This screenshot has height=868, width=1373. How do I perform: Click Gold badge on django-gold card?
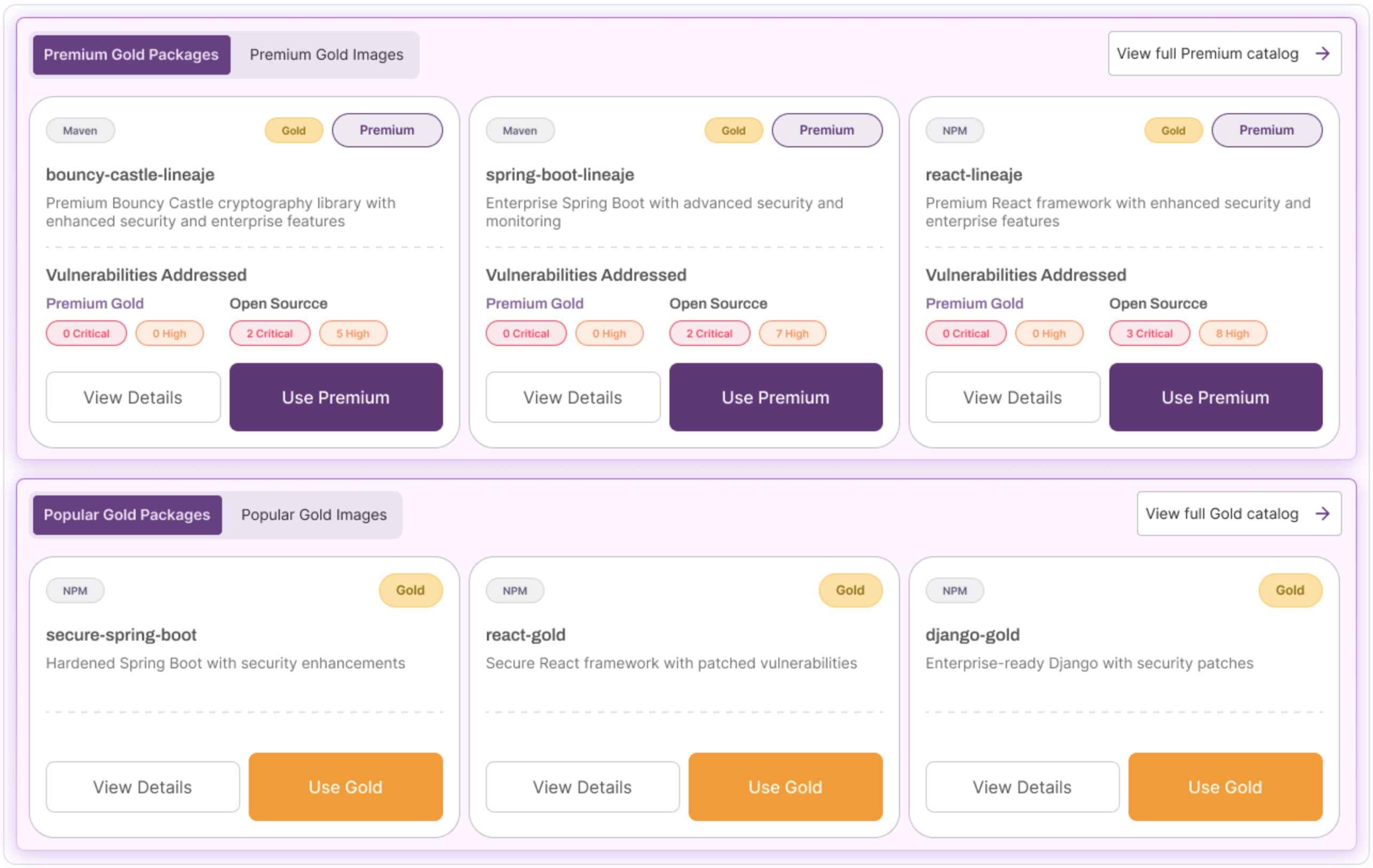1290,590
